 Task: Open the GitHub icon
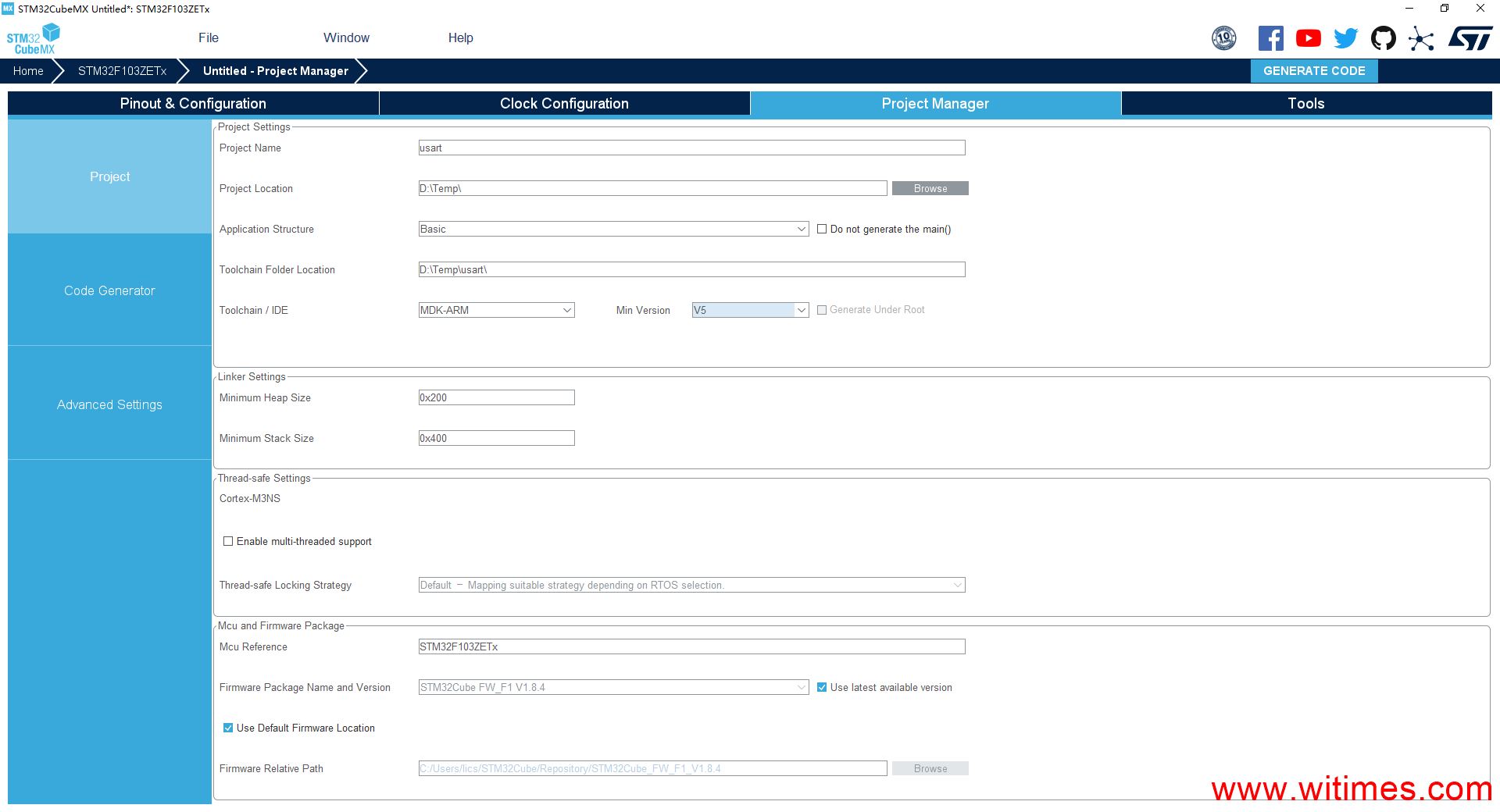(x=1383, y=37)
